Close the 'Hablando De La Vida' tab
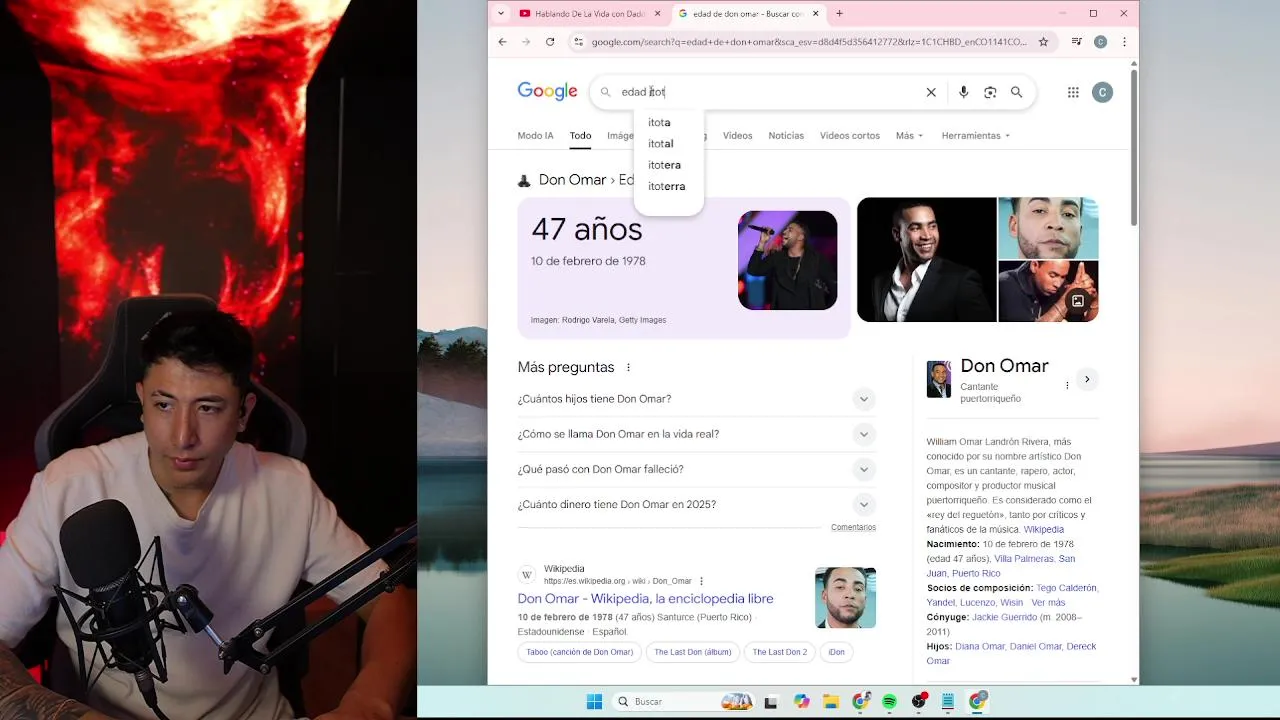This screenshot has height=720, width=1280. pyautogui.click(x=658, y=14)
